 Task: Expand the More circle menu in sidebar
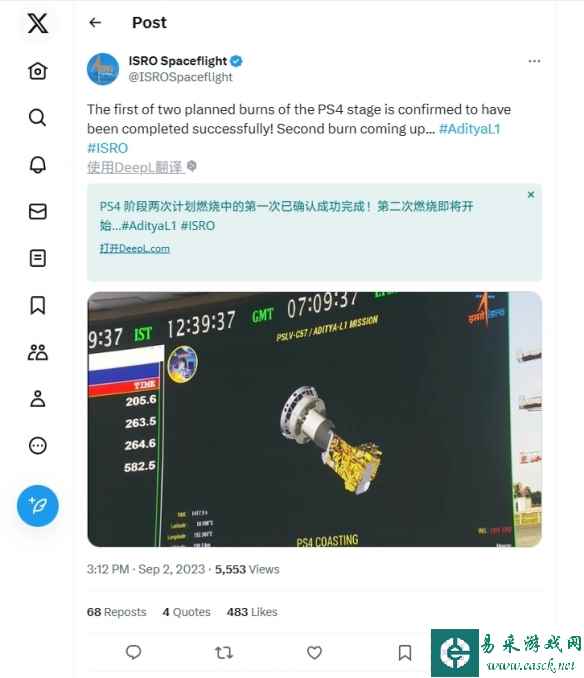[x=38, y=445]
